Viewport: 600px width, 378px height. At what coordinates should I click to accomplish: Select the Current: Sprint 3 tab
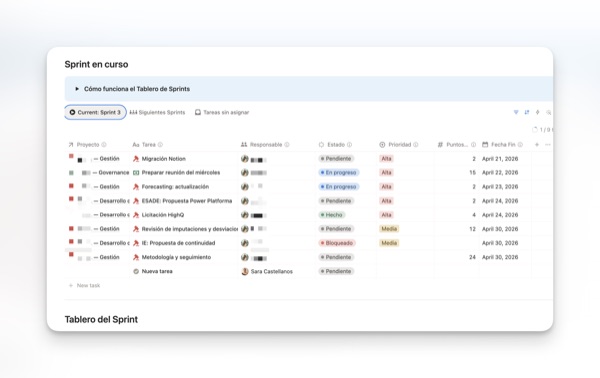coord(95,112)
